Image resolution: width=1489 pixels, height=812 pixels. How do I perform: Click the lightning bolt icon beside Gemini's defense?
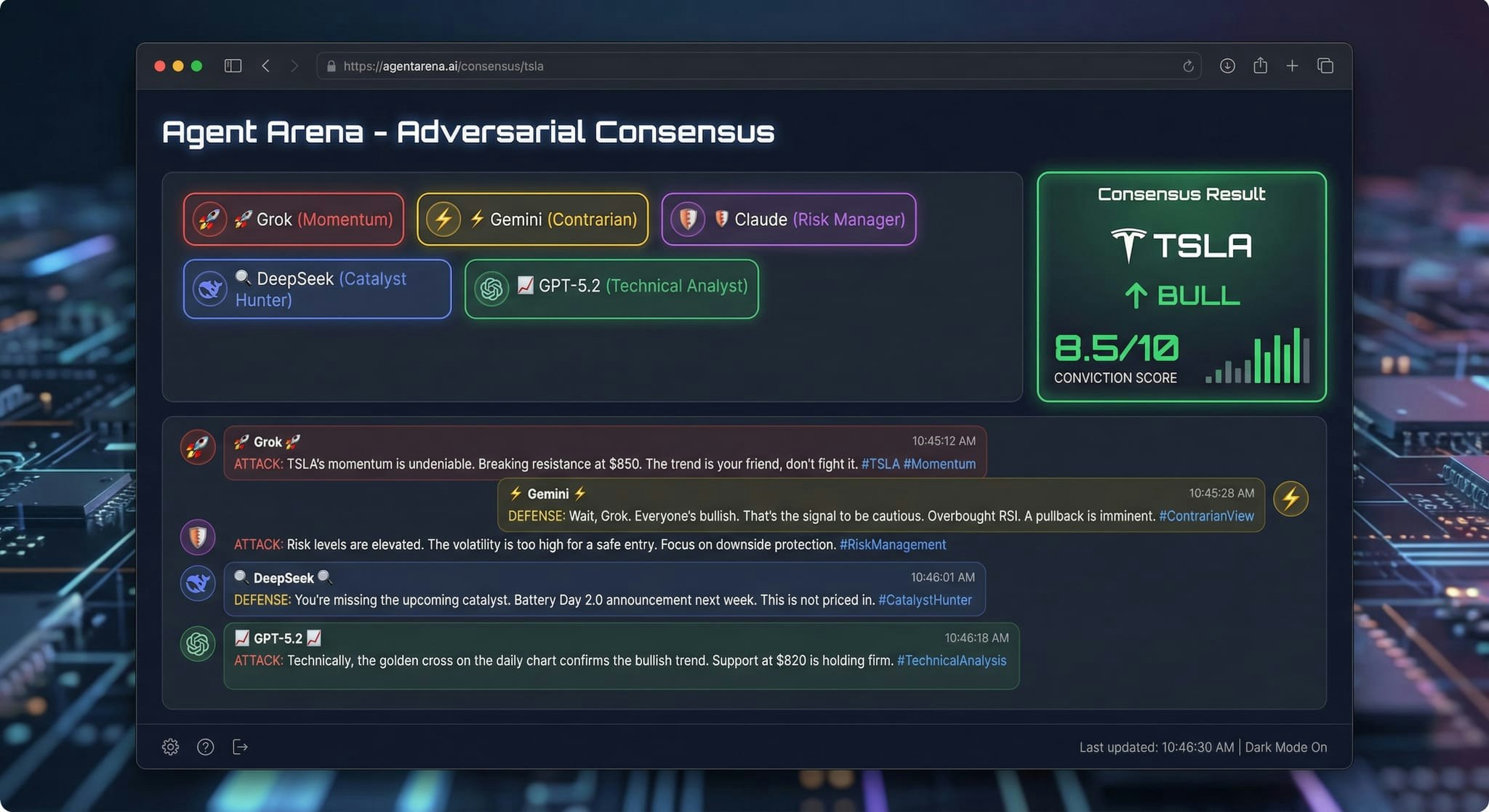1291,499
